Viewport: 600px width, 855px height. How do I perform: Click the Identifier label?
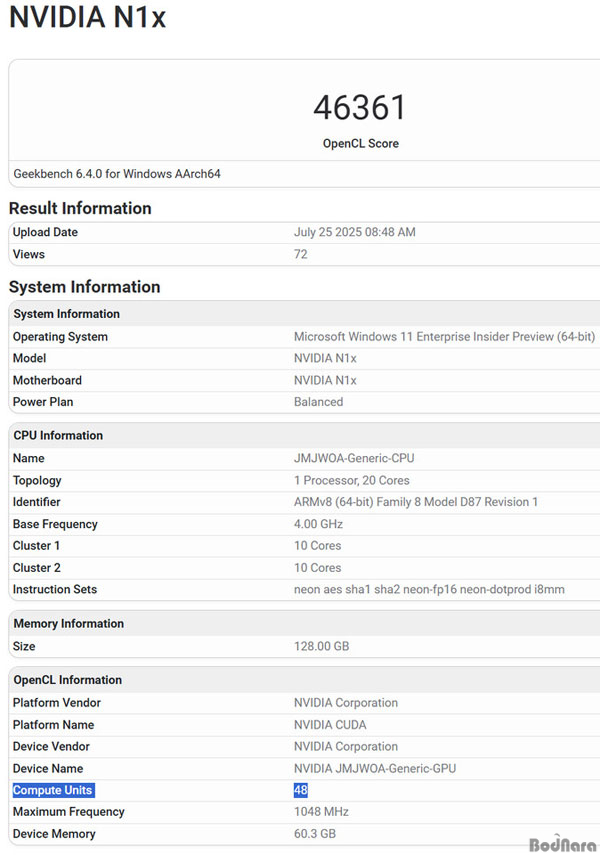pyautogui.click(x=37, y=502)
